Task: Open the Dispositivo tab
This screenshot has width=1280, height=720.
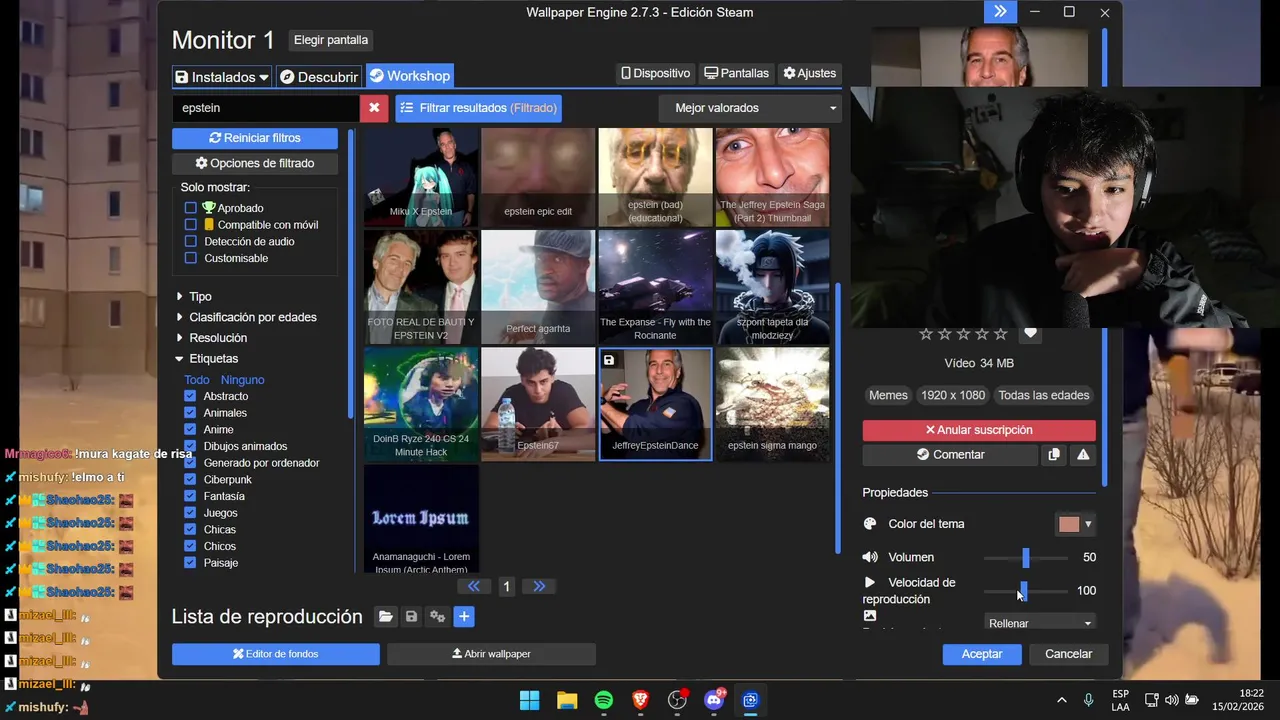Action: pyautogui.click(x=656, y=73)
